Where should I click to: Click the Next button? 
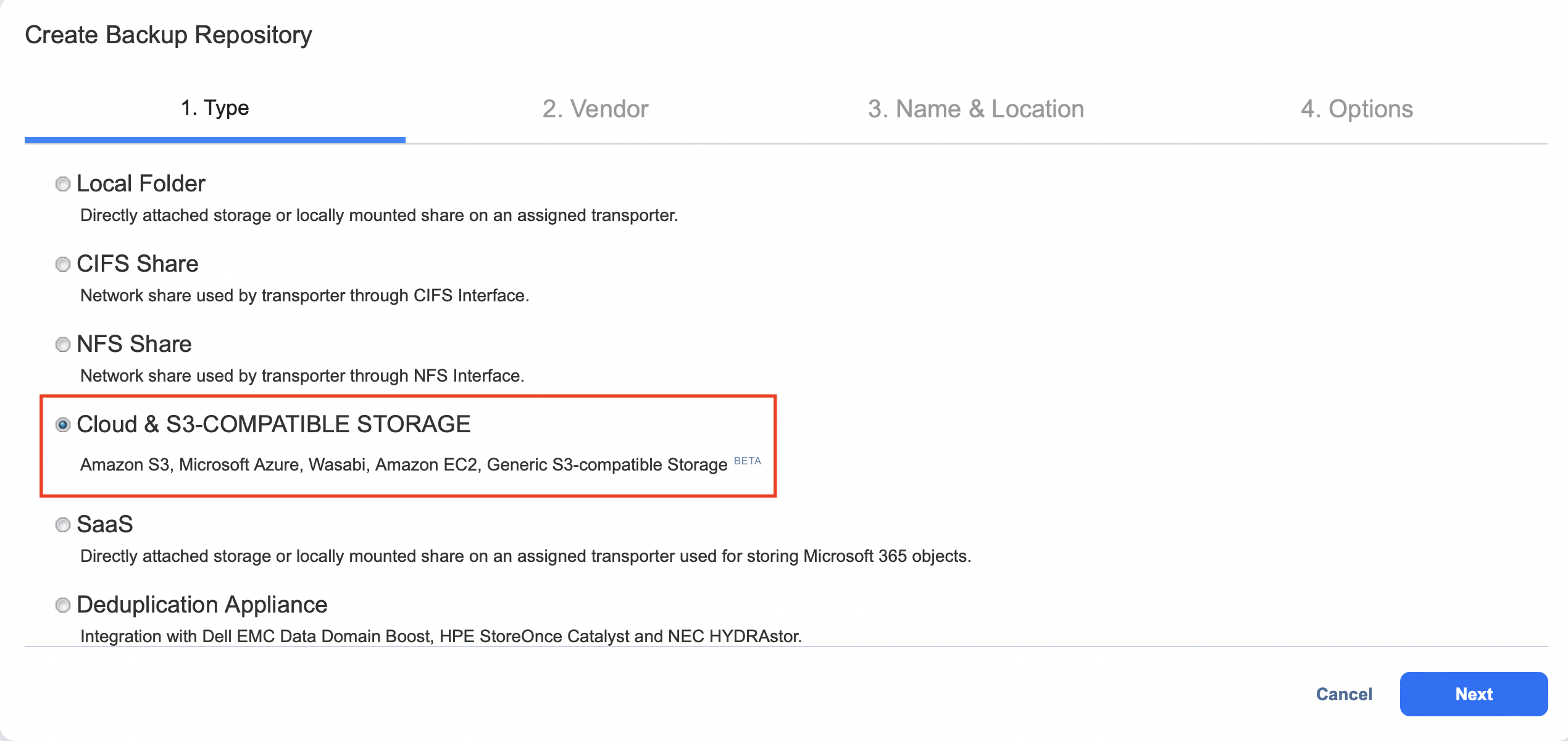point(1474,694)
